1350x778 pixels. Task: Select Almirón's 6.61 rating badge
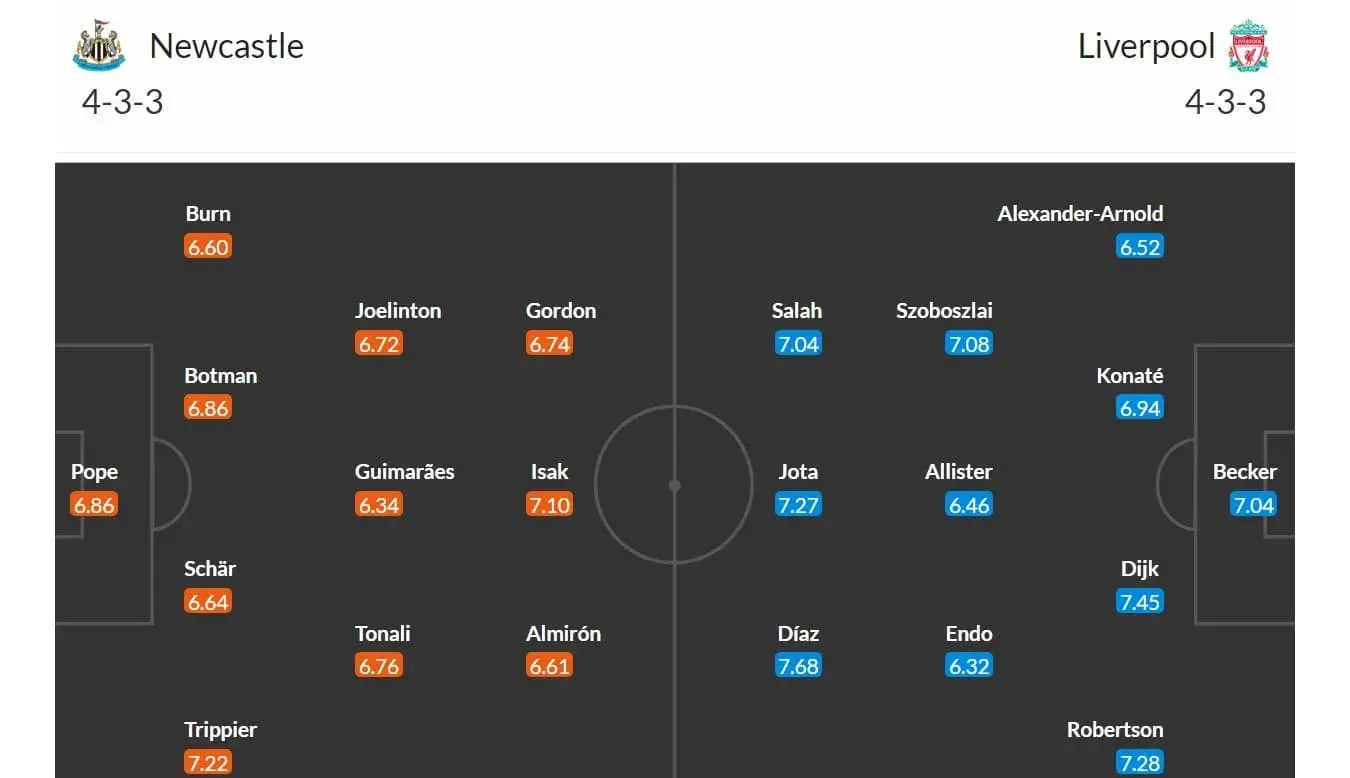549,666
